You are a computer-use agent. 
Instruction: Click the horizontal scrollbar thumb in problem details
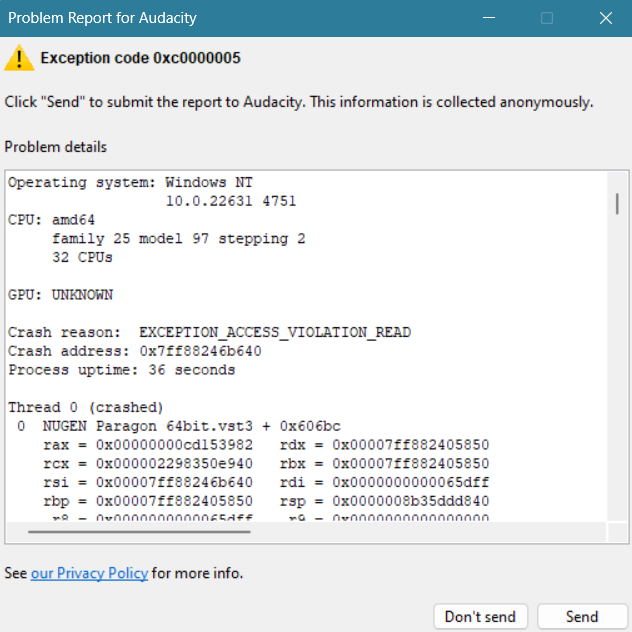pyautogui.click(x=139, y=532)
